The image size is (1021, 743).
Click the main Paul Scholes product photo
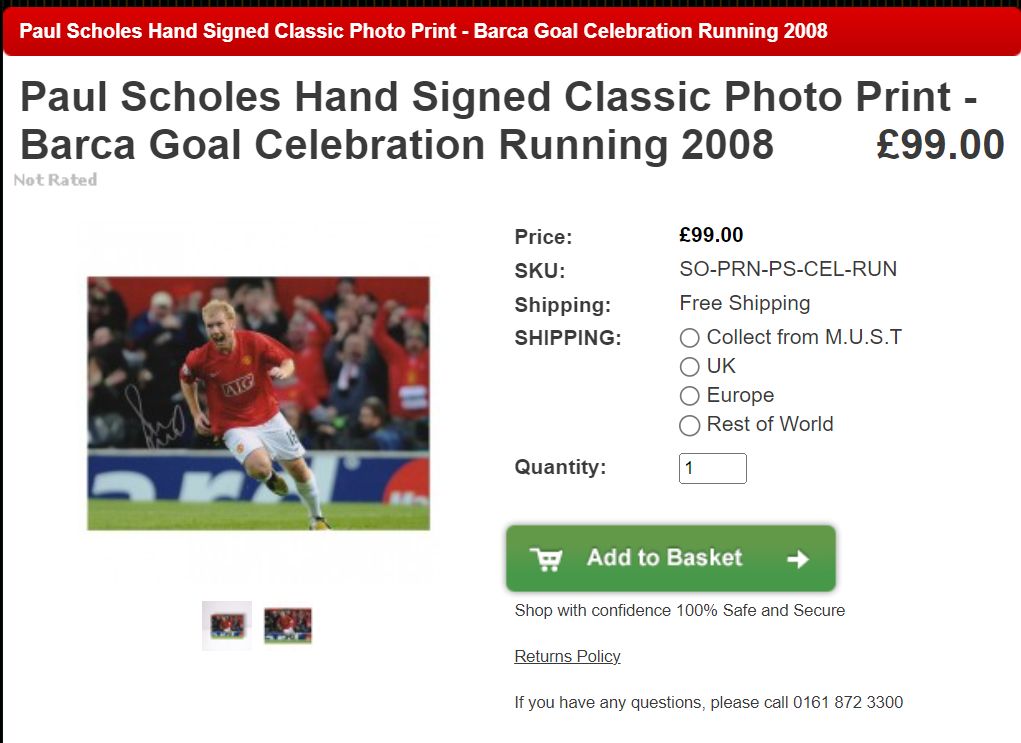(259, 403)
